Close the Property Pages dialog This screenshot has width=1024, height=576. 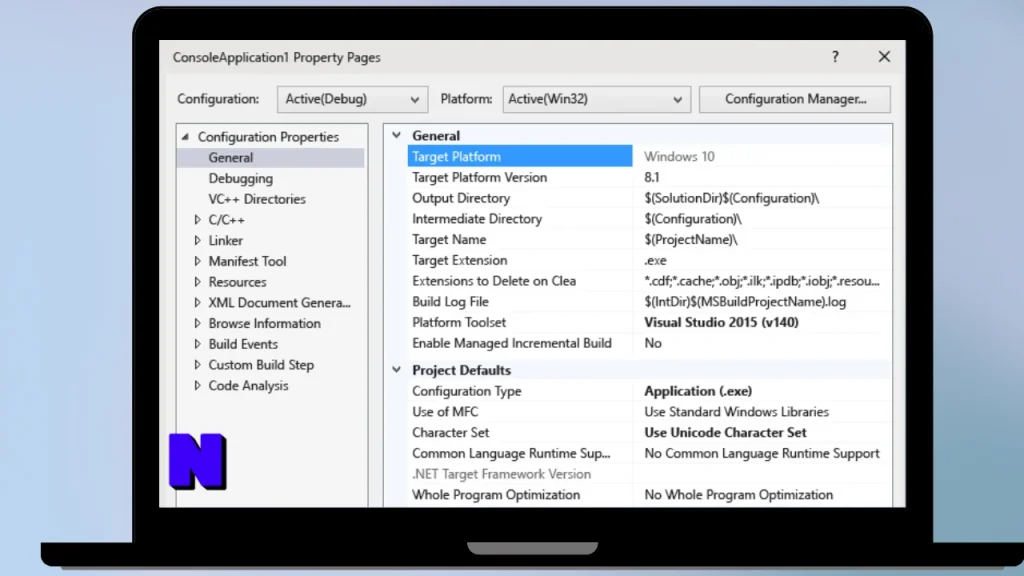click(x=884, y=57)
